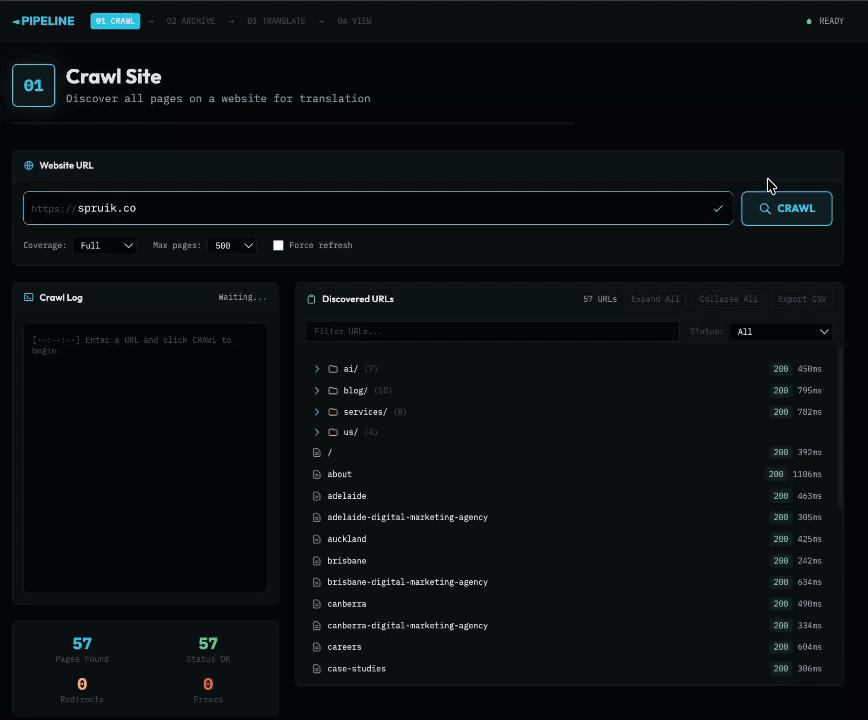Click the 01 badge beside Crawl Site heading
The image size is (868, 720).
(x=33, y=85)
